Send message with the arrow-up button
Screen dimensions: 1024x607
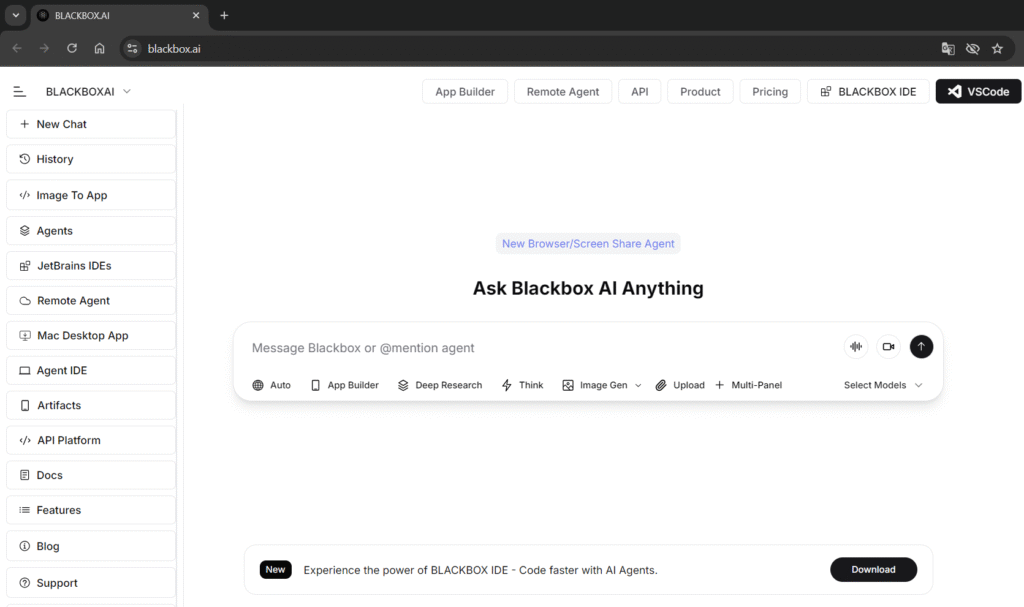(921, 347)
